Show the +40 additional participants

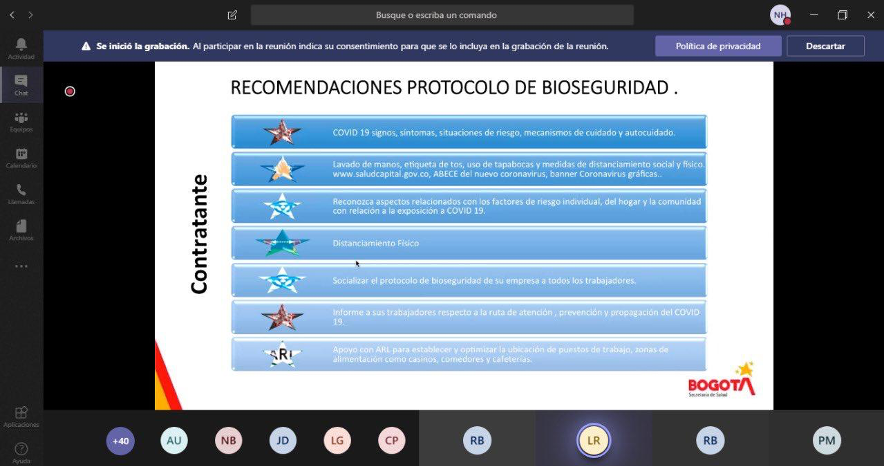(x=120, y=441)
